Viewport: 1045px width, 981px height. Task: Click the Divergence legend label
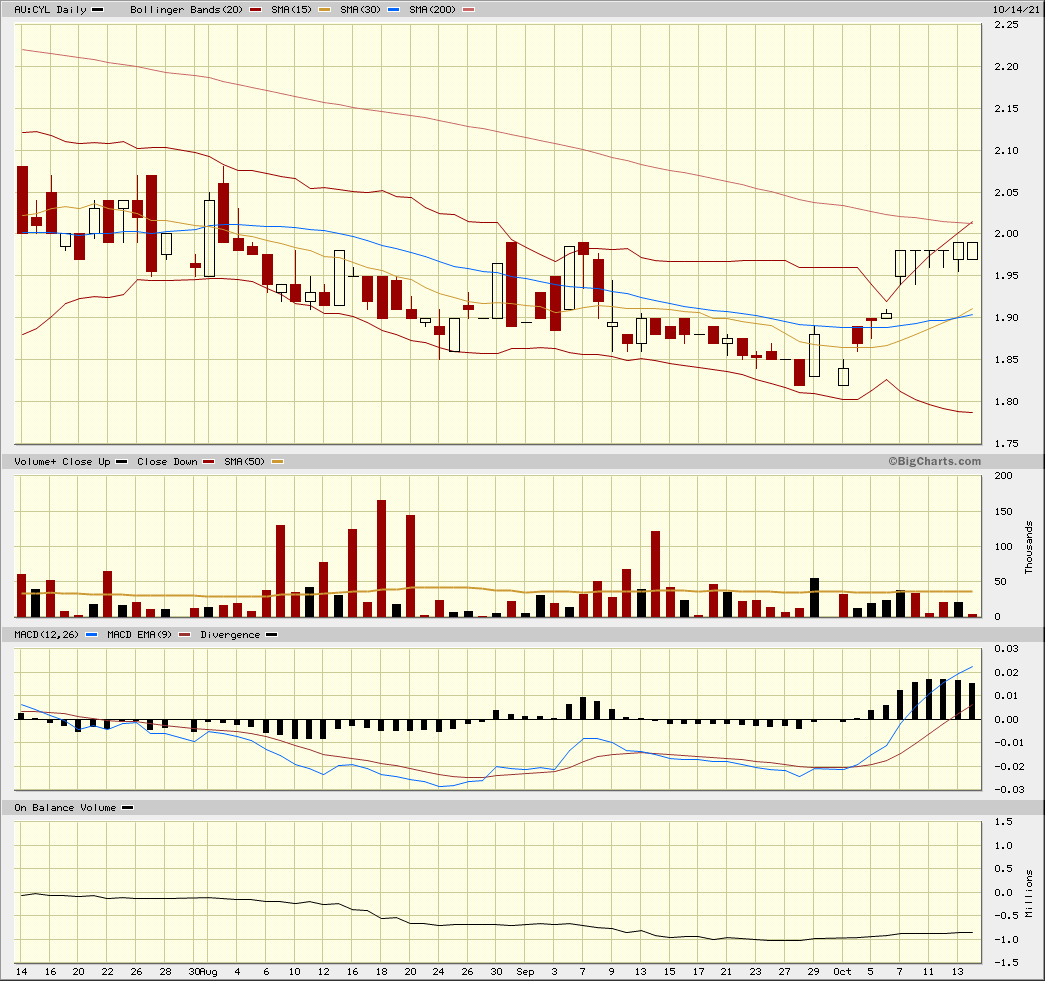[x=230, y=635]
